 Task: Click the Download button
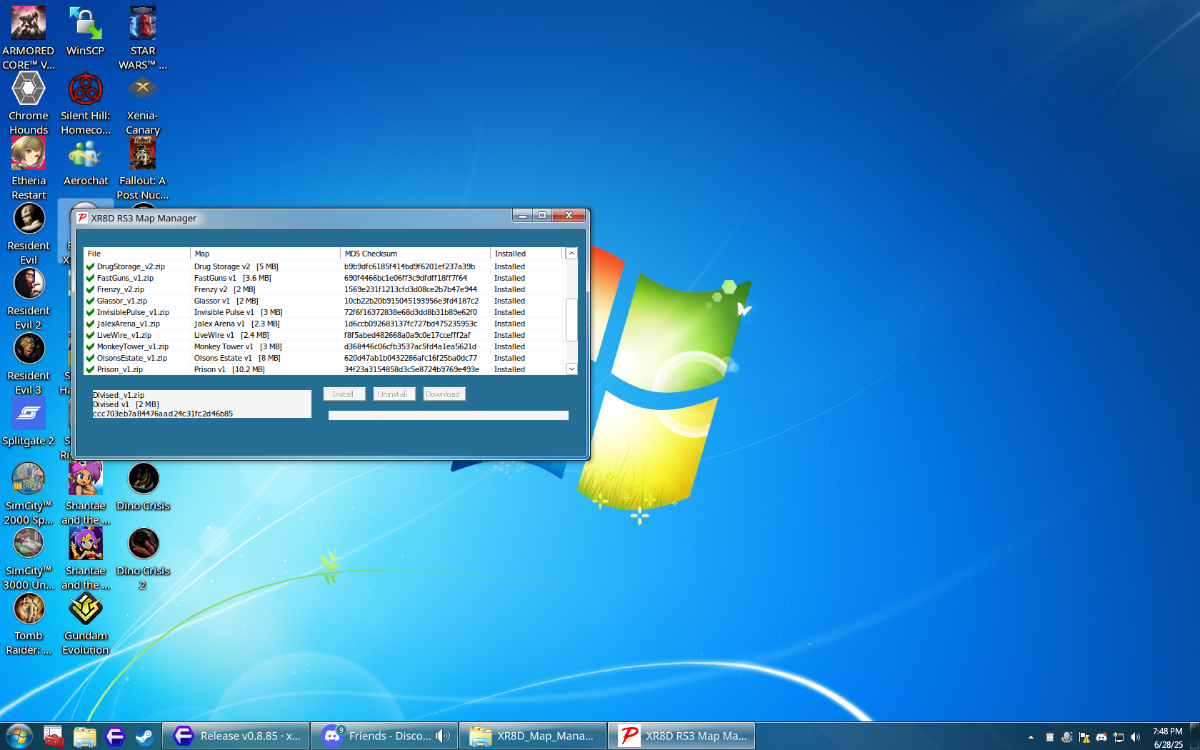444,394
